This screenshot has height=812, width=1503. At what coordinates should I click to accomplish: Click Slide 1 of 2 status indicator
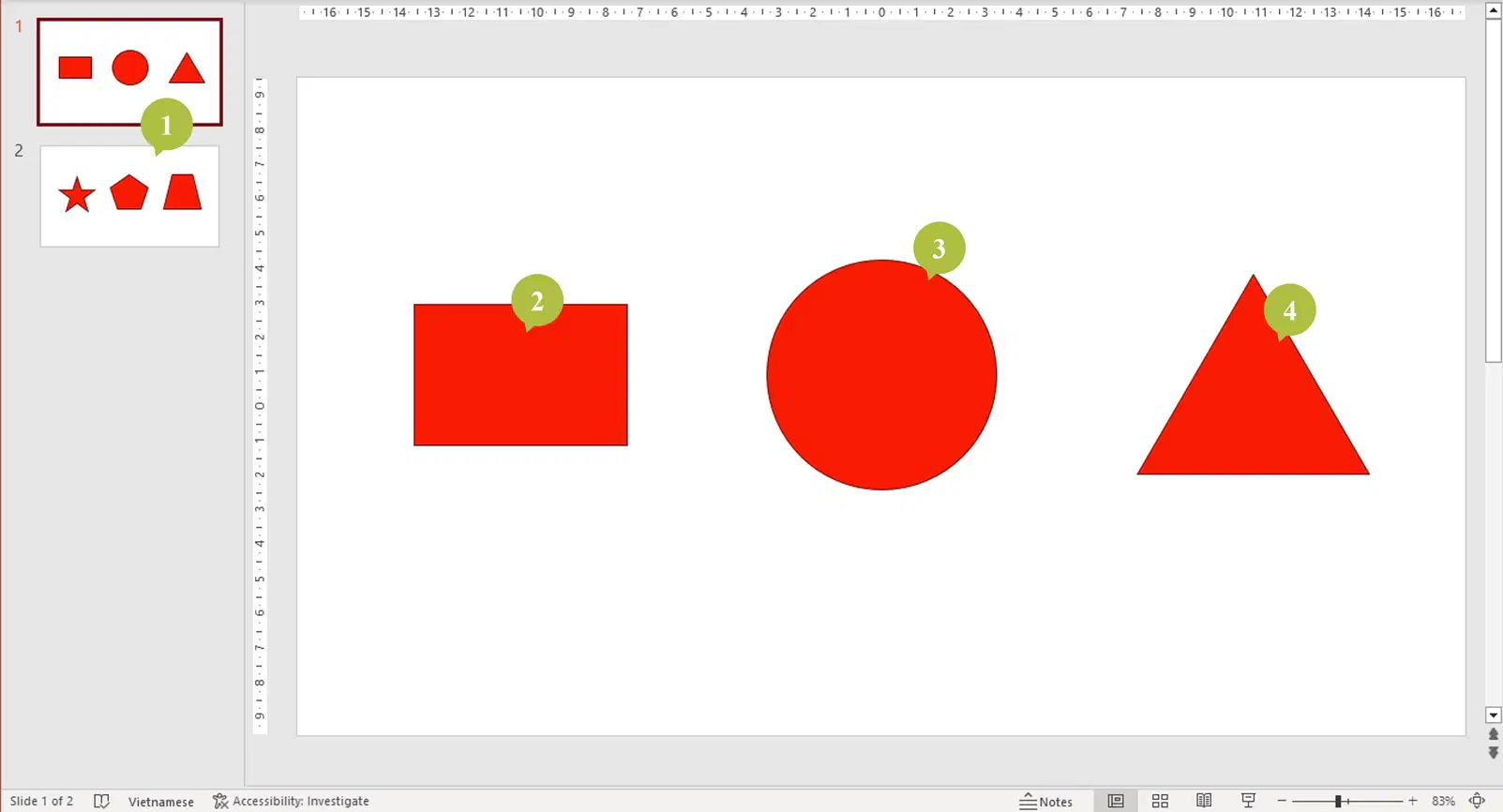point(41,801)
